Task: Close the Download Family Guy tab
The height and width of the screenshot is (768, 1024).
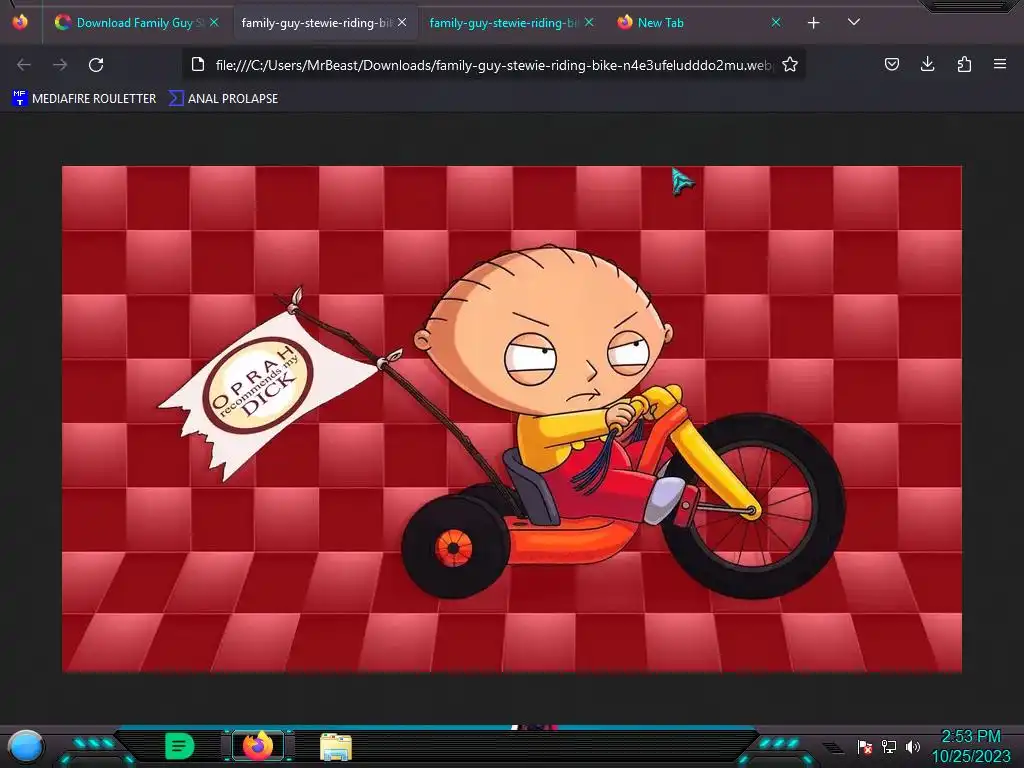Action: click(x=214, y=22)
